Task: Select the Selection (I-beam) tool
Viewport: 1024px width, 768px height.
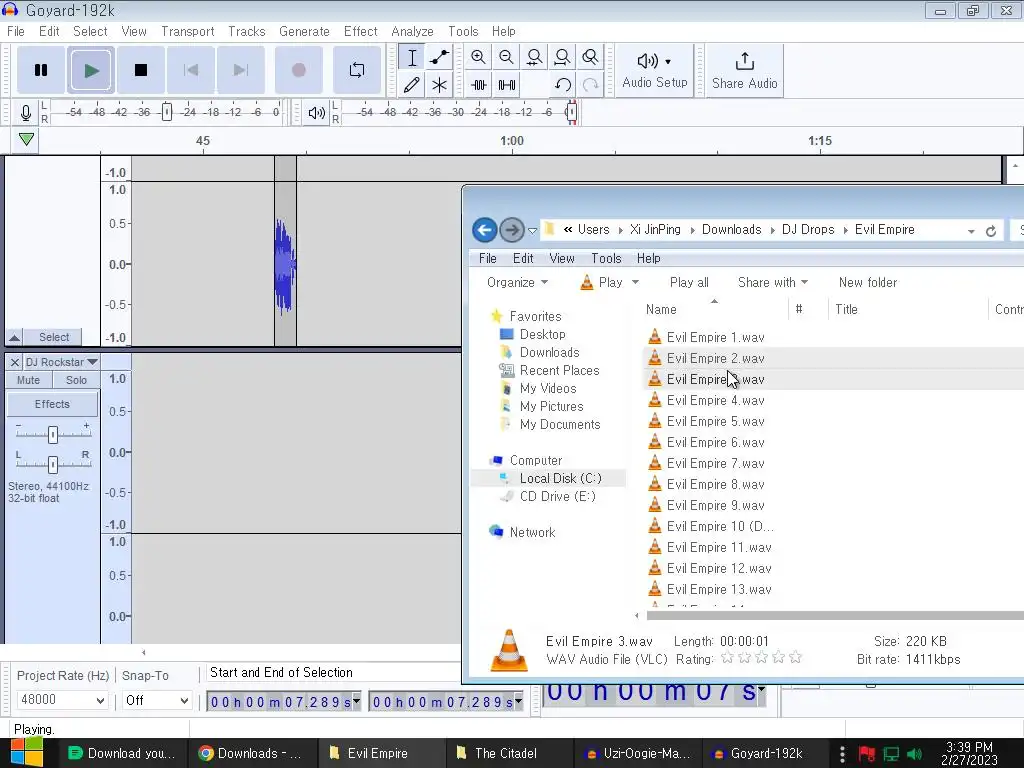Action: (x=412, y=57)
